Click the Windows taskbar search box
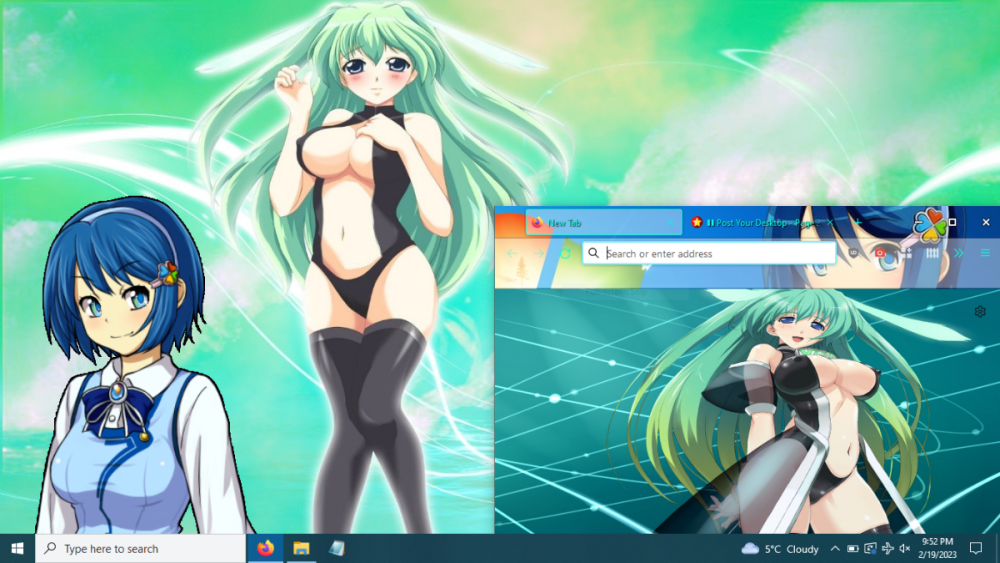This screenshot has width=1000, height=563. 140,548
